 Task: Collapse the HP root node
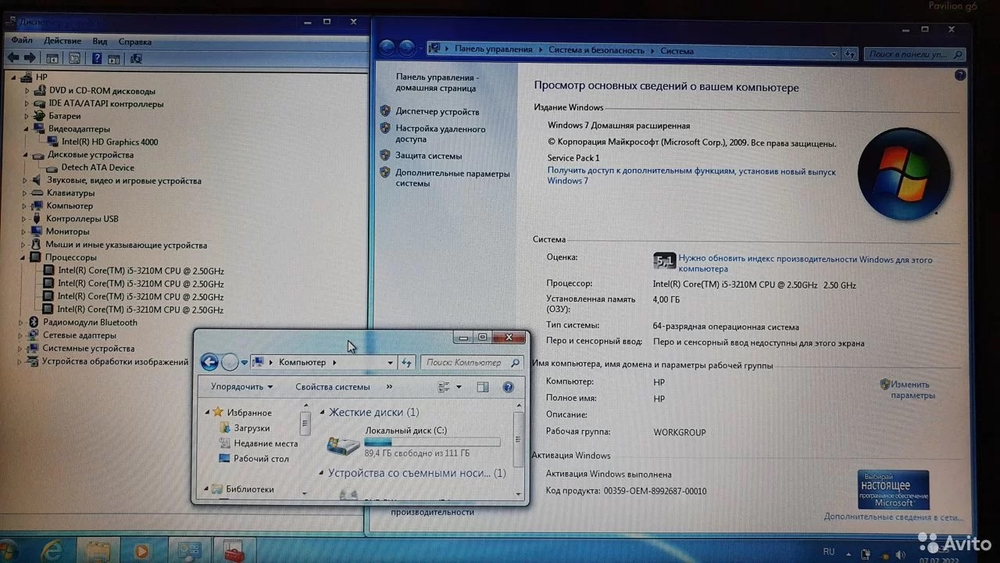click(14, 77)
